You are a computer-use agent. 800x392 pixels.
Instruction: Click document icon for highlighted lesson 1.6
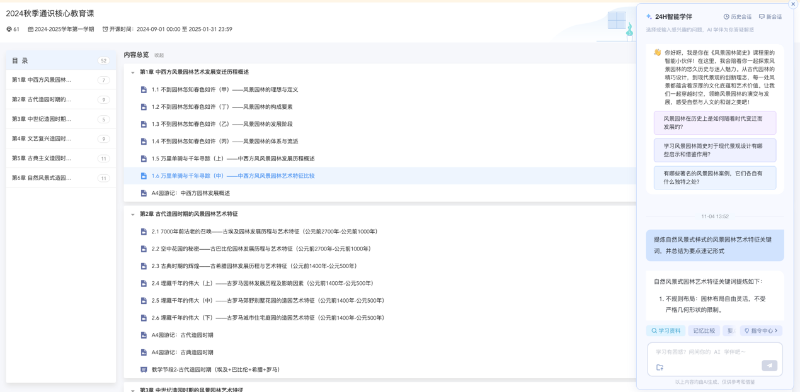pos(144,176)
